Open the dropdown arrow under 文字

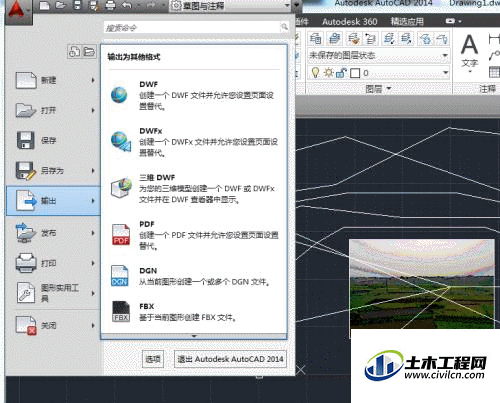(x=470, y=72)
